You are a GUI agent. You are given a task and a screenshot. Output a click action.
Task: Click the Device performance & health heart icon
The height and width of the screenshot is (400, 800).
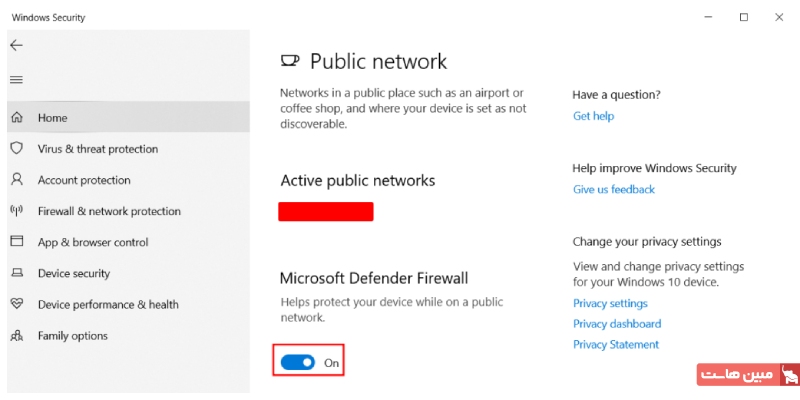point(16,304)
